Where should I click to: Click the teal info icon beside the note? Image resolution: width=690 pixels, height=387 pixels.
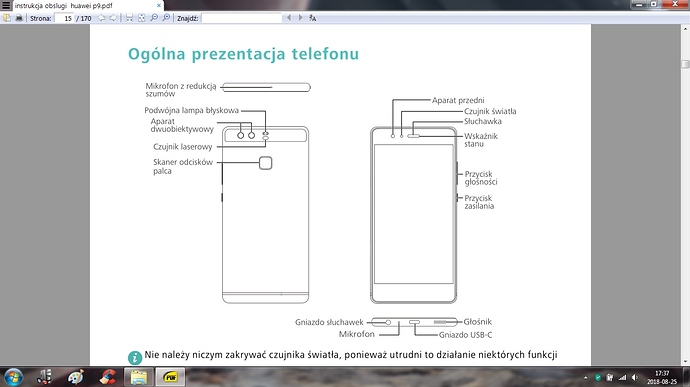(135, 358)
